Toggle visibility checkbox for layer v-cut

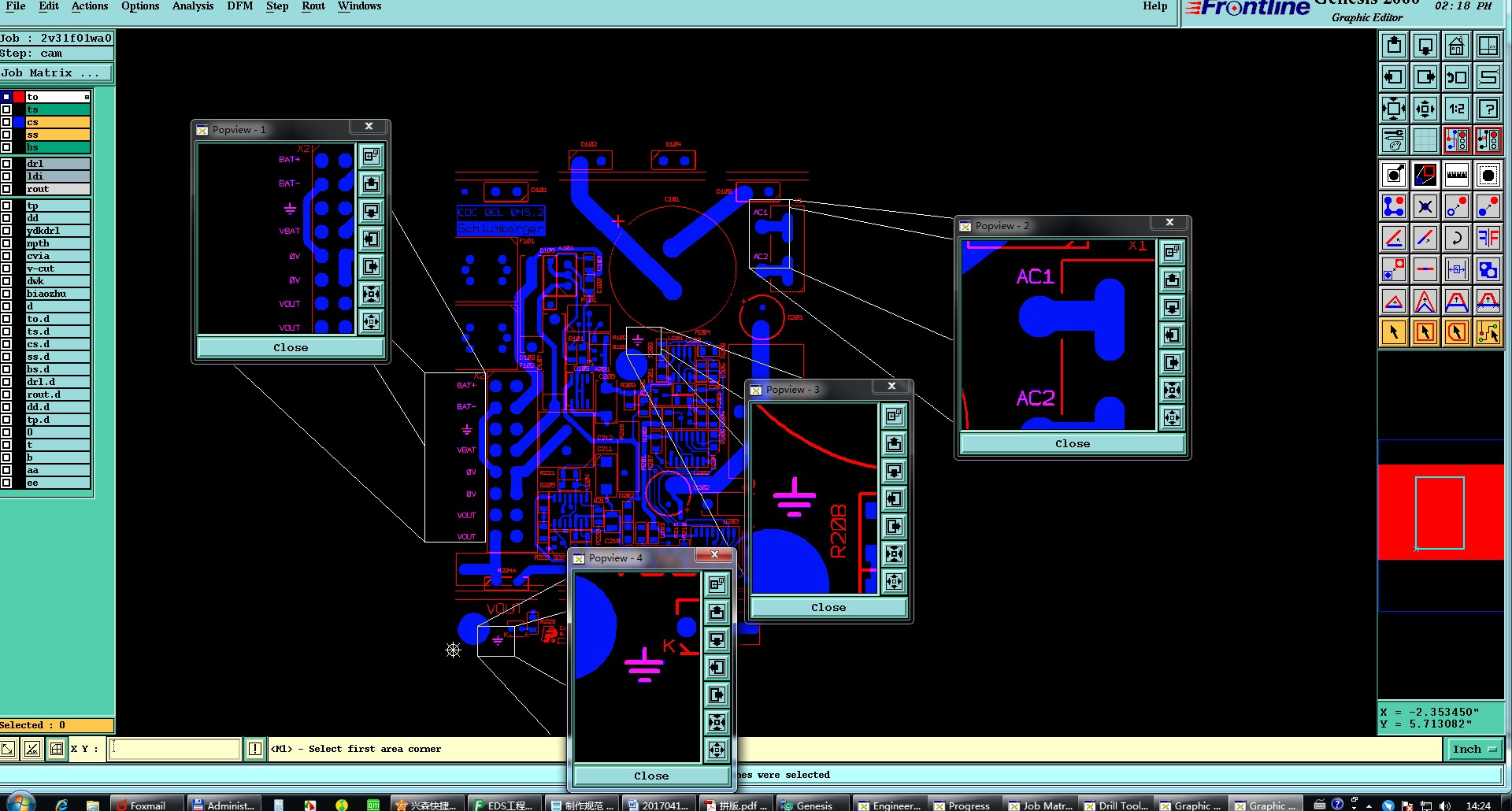click(6, 268)
